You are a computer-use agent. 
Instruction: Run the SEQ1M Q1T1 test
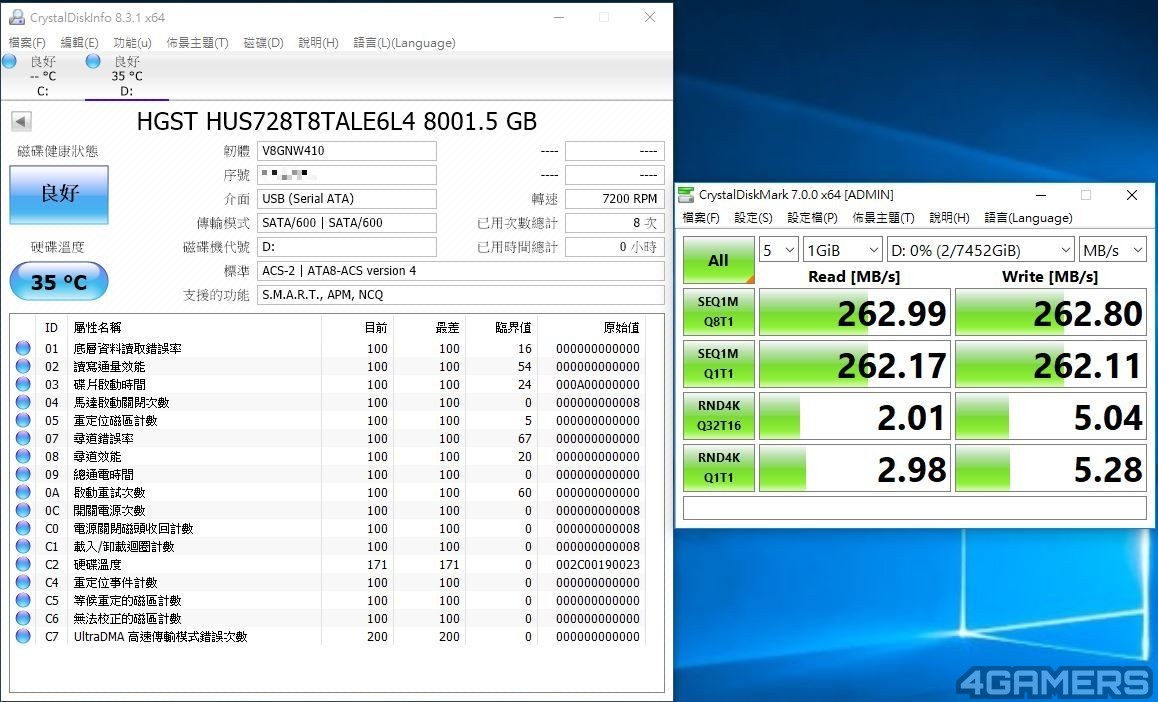coord(719,364)
